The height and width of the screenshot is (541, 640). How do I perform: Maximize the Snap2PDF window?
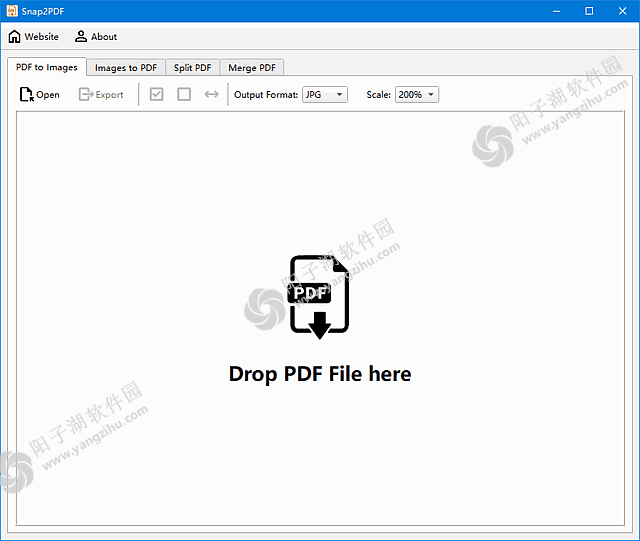589,11
